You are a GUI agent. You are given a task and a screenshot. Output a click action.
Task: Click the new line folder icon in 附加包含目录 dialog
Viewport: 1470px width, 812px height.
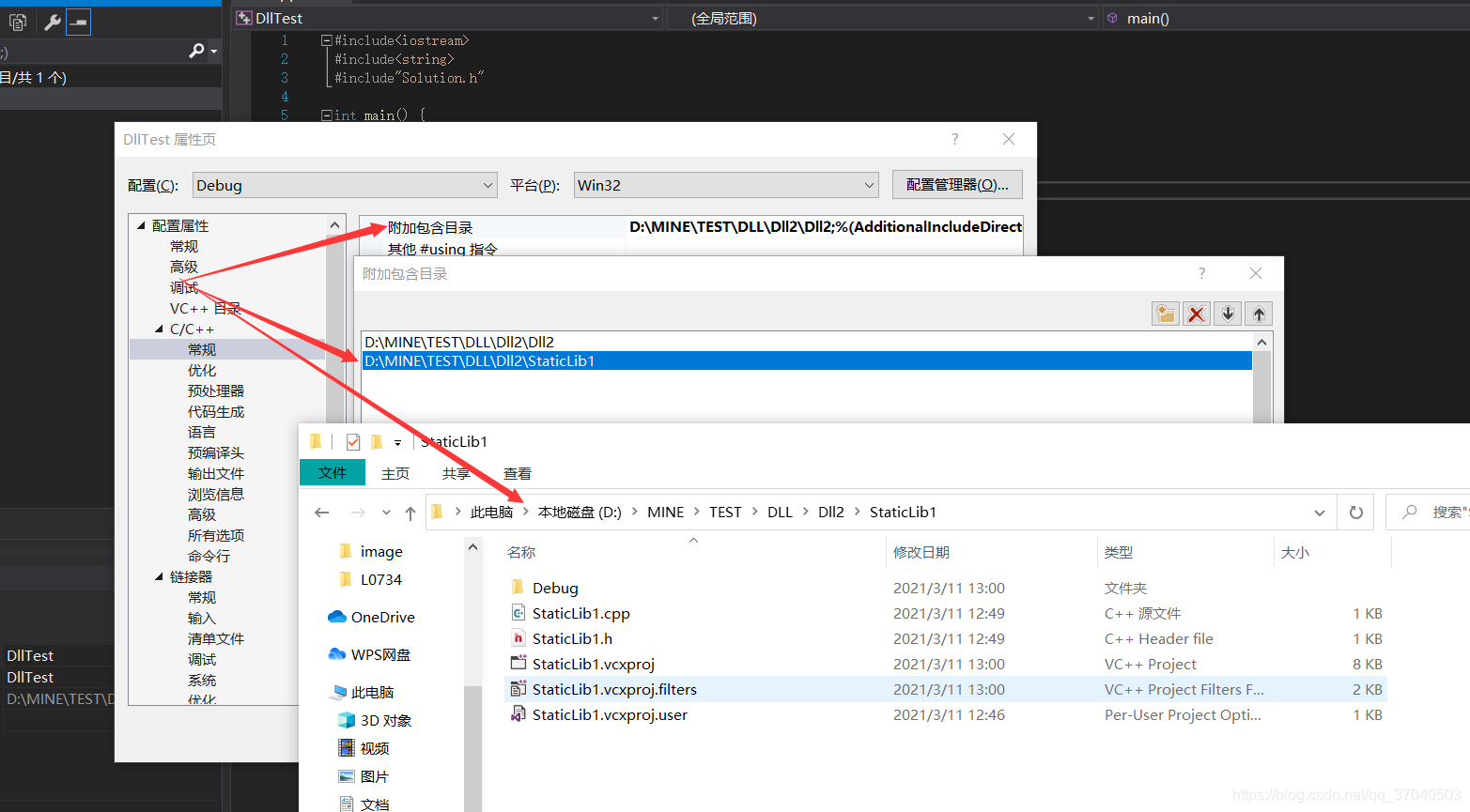[1165, 314]
